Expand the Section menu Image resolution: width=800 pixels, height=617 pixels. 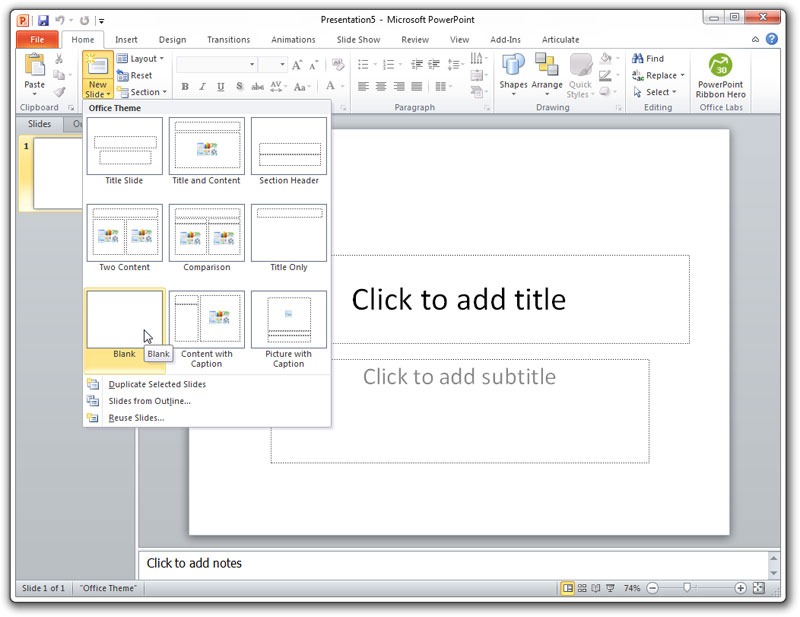point(140,92)
